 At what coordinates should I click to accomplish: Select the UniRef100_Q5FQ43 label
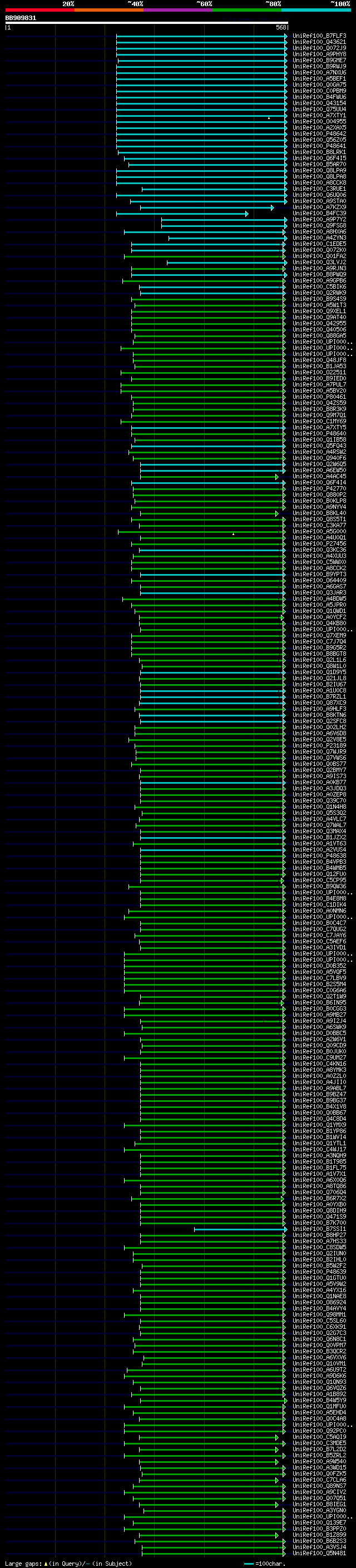319,446
